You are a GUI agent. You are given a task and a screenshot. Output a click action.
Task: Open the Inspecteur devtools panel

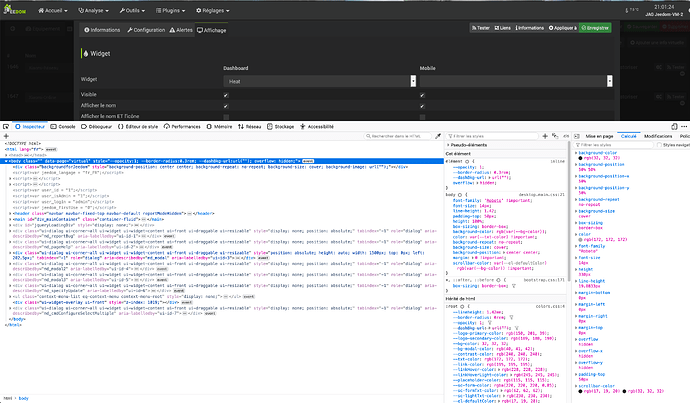click(30, 127)
